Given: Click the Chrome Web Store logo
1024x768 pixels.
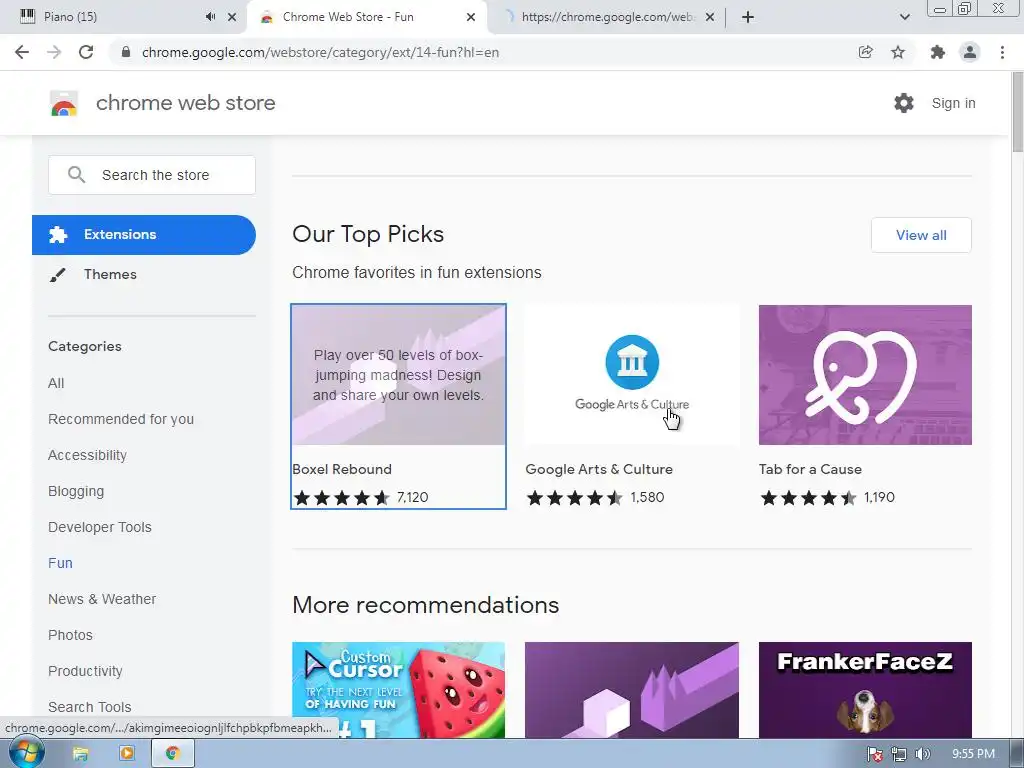Looking at the screenshot, I should [64, 103].
